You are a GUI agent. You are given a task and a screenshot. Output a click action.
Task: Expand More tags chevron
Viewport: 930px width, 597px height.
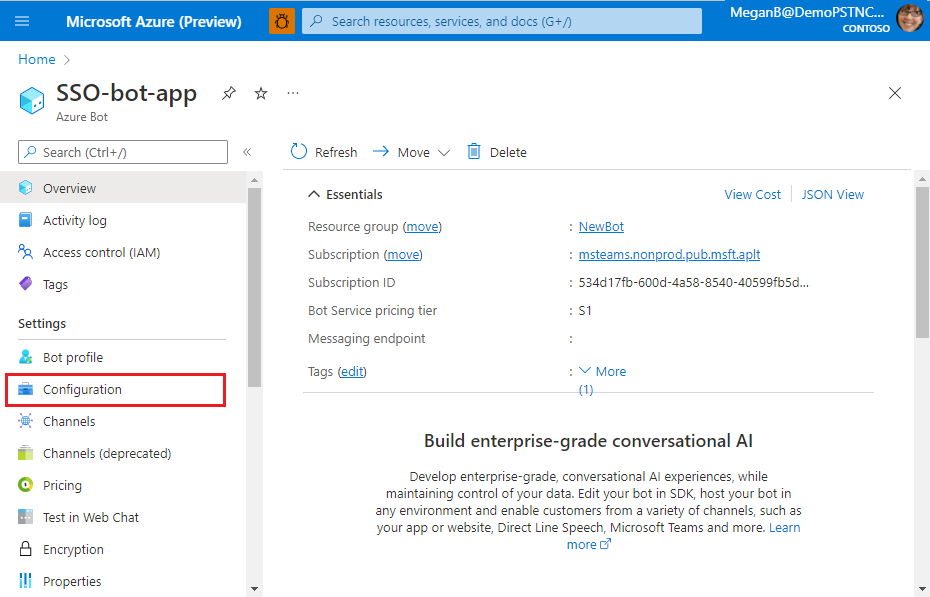click(585, 371)
